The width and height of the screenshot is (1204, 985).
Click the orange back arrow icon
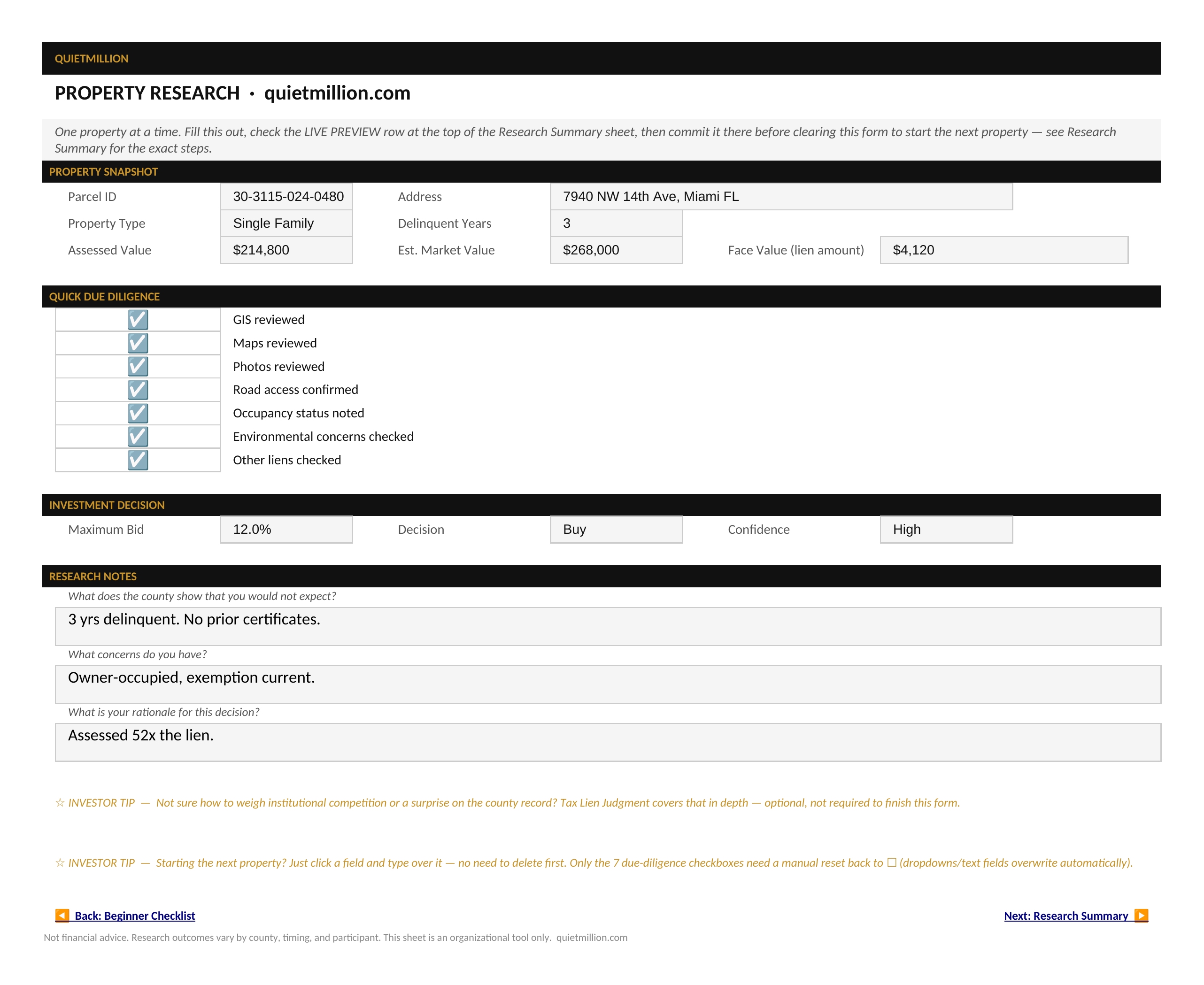click(62, 915)
